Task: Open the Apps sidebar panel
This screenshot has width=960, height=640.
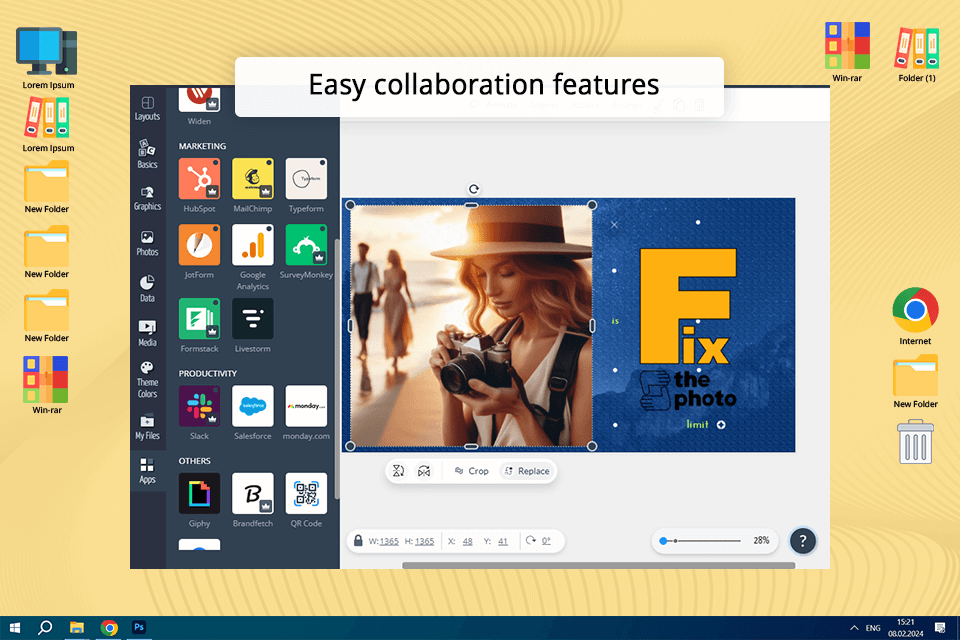Action: (148, 471)
